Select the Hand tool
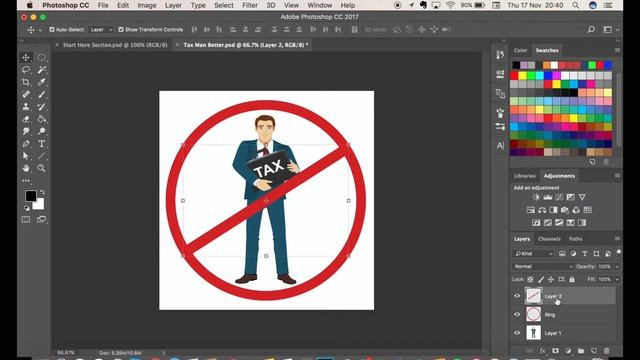 click(26, 168)
